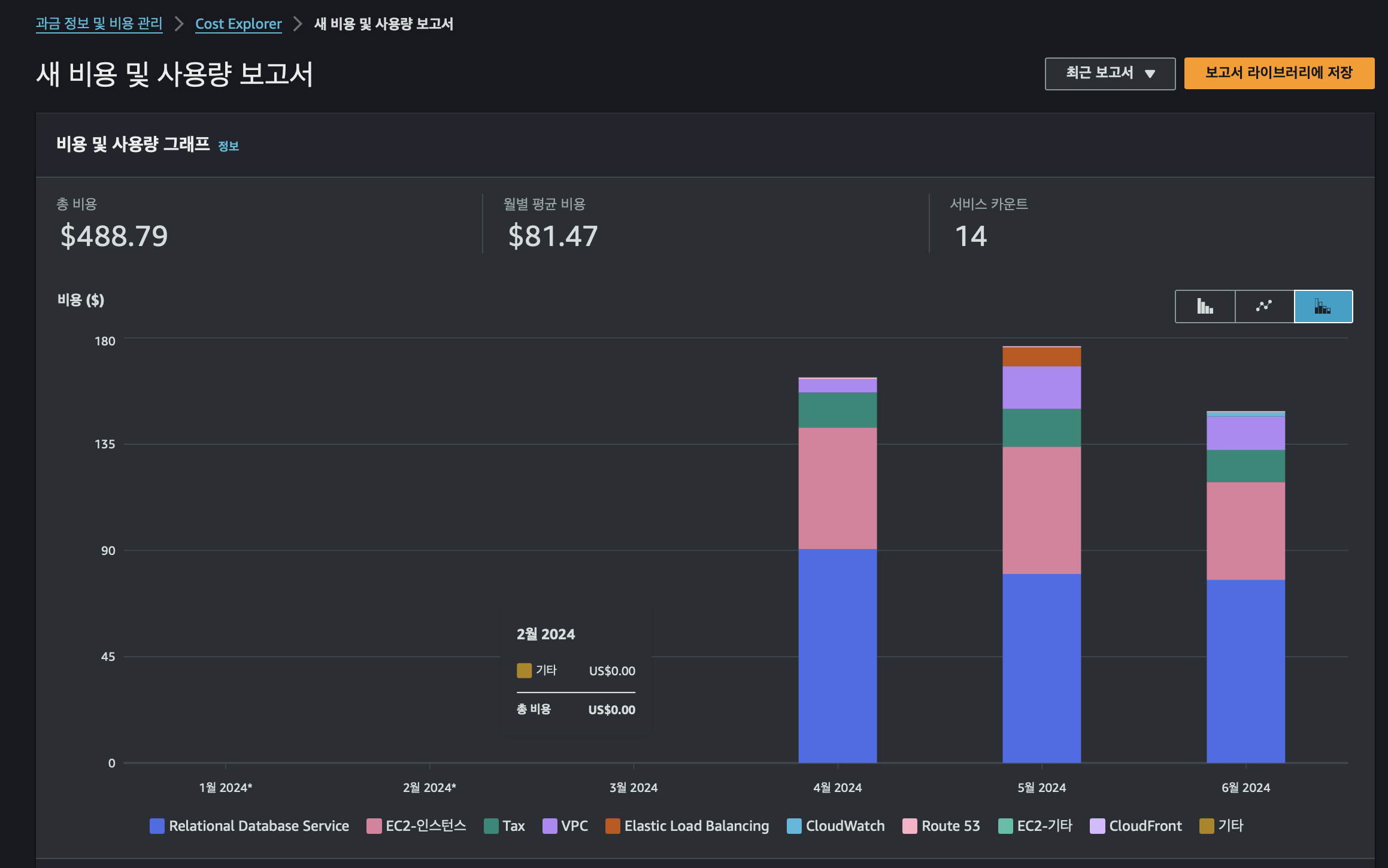
Task: Click the 비용 ($) y-axis title
Action: point(81,300)
